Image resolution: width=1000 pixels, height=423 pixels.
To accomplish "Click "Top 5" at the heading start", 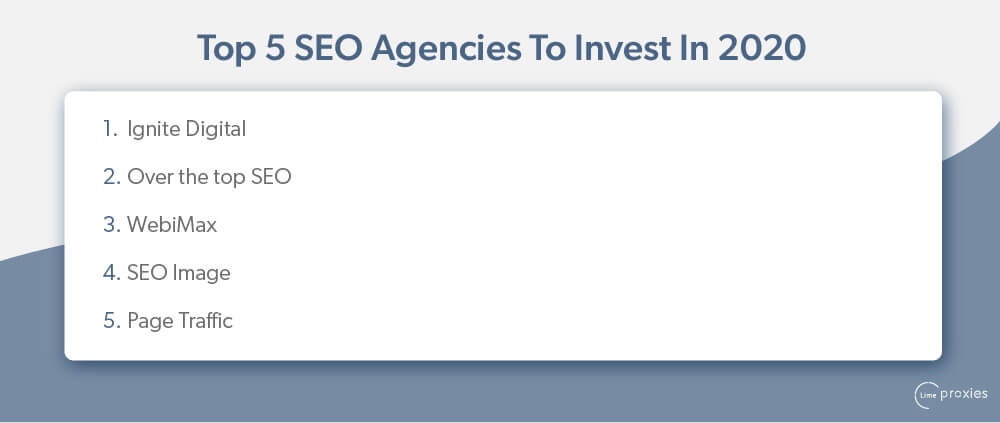I will point(242,50).
